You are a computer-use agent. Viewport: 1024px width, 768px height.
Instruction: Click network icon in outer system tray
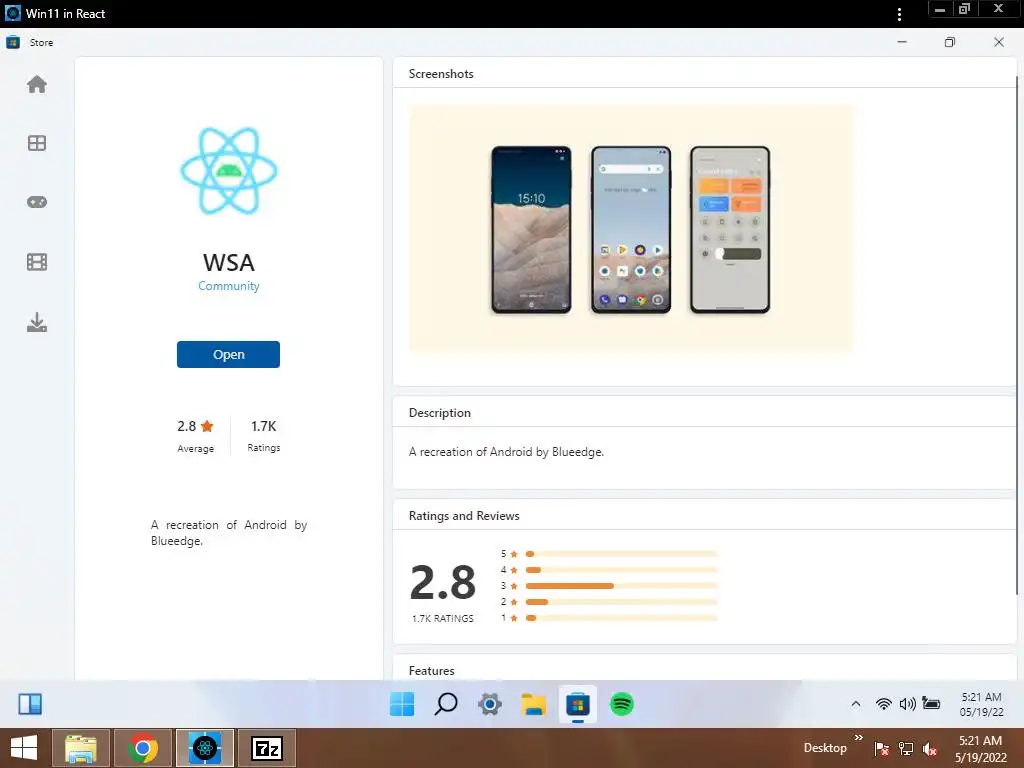tap(906, 749)
